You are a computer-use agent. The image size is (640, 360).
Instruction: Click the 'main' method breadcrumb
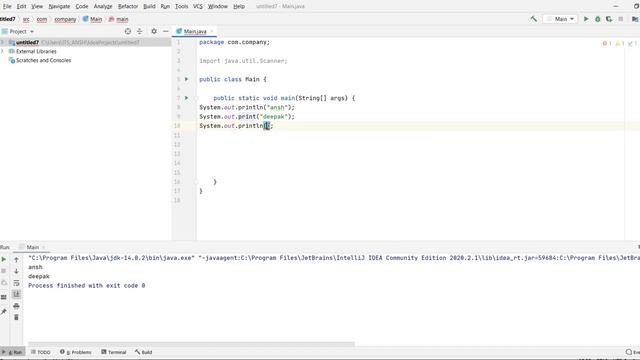pyautogui.click(x=119, y=19)
